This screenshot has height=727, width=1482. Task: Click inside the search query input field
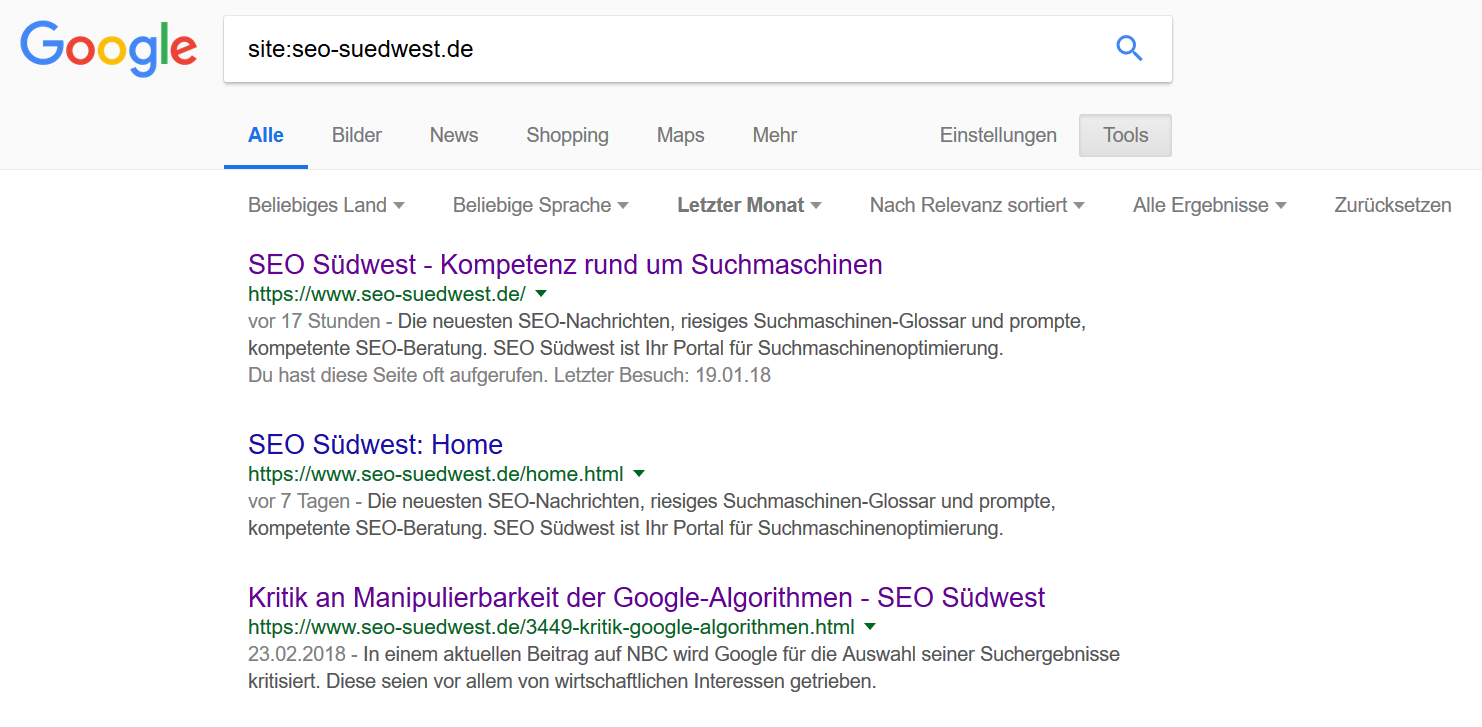600,47
